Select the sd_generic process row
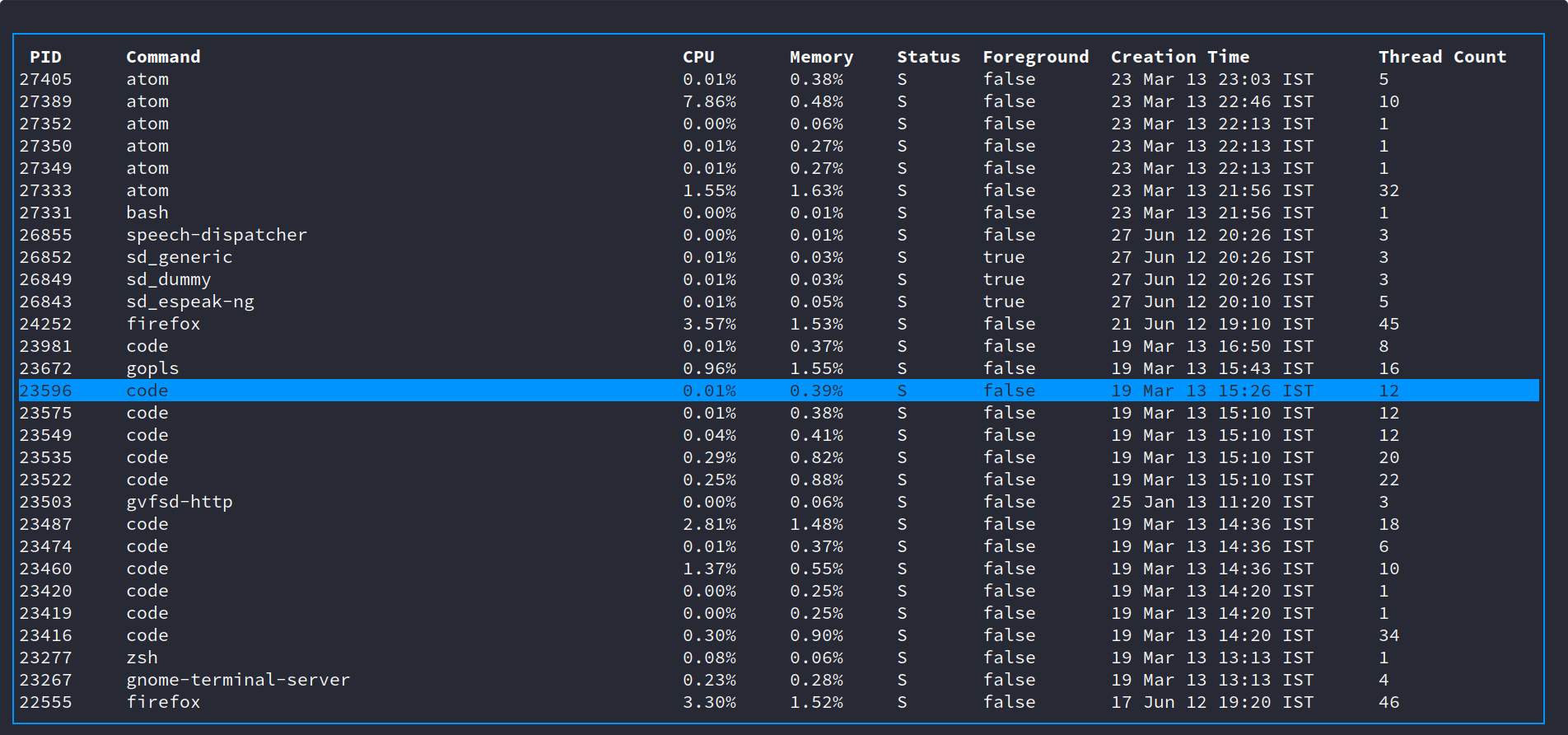 [x=779, y=257]
